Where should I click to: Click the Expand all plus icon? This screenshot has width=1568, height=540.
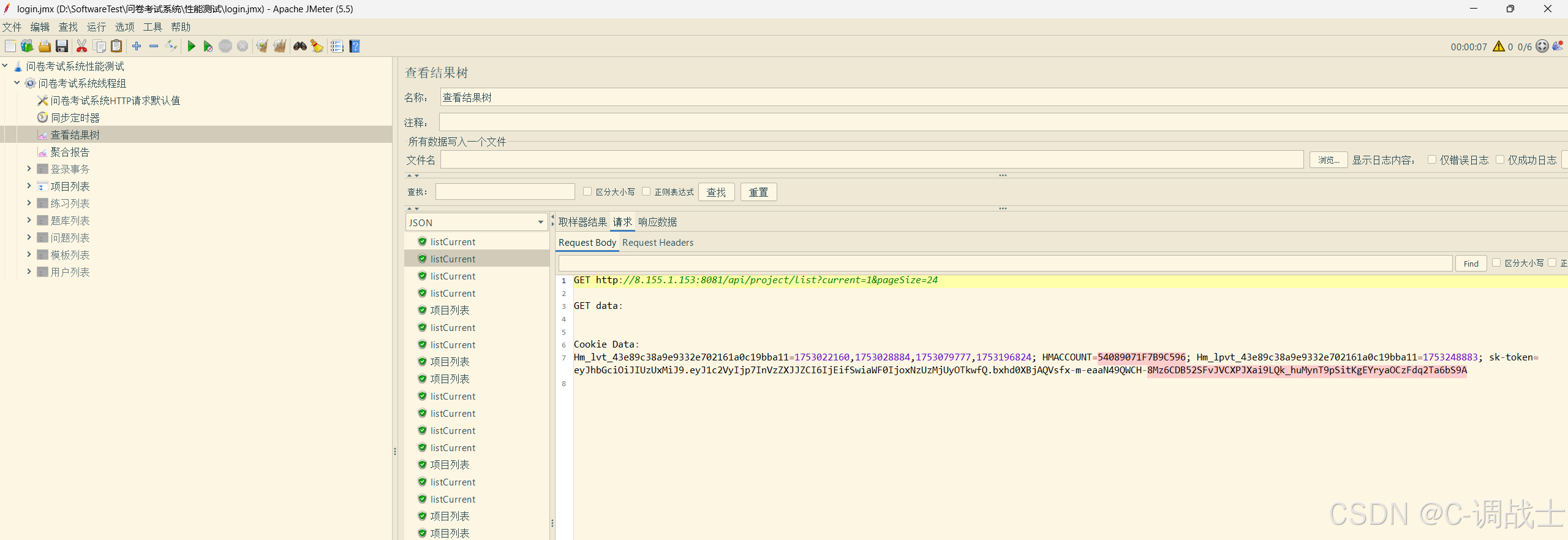point(137,47)
